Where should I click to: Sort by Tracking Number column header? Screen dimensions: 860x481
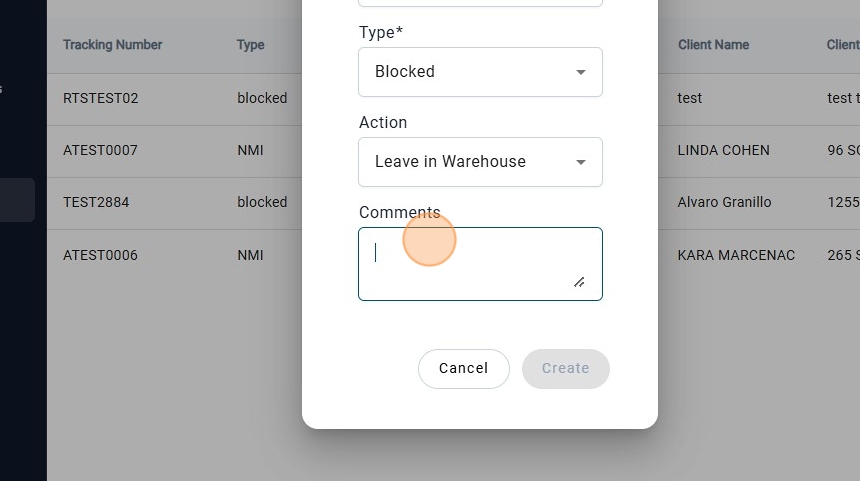[112, 45]
